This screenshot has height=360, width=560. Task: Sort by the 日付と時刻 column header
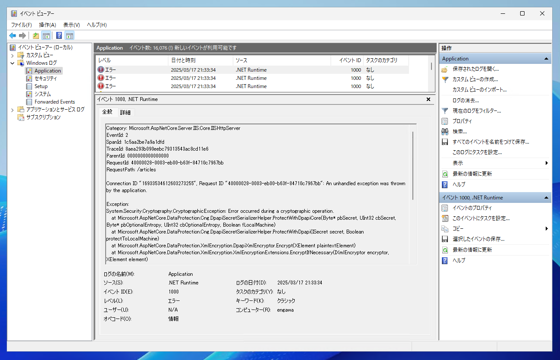click(201, 60)
